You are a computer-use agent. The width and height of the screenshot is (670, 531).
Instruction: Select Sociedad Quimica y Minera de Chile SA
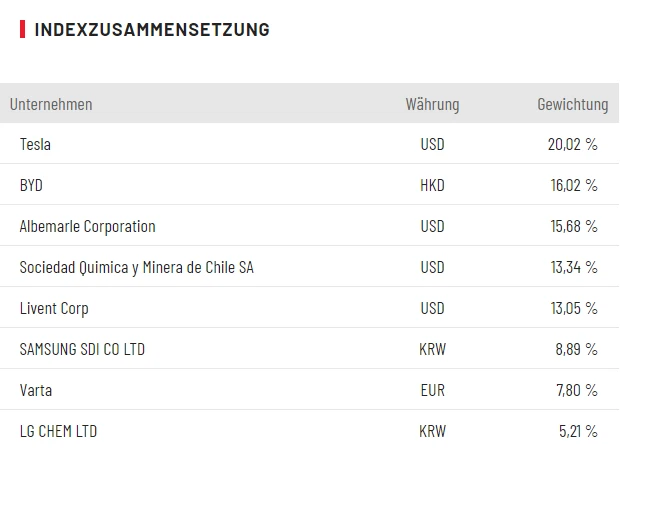(136, 267)
